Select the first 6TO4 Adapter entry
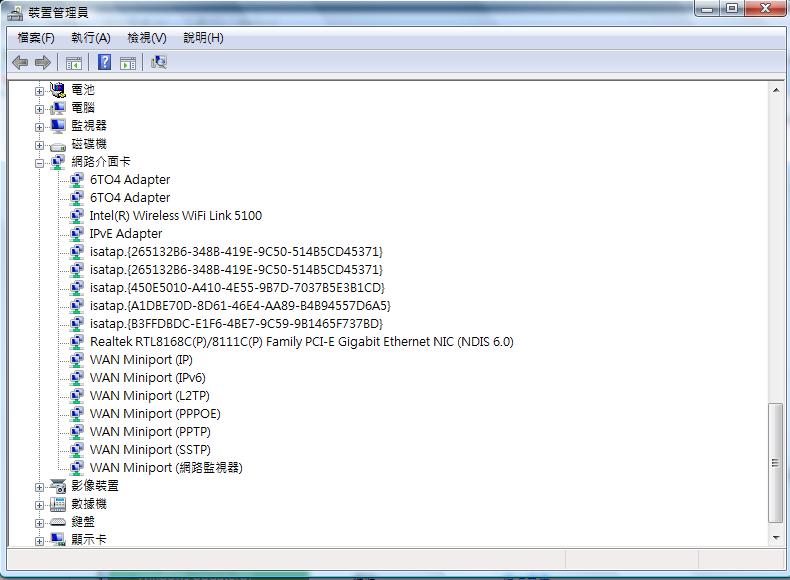 tap(129, 180)
